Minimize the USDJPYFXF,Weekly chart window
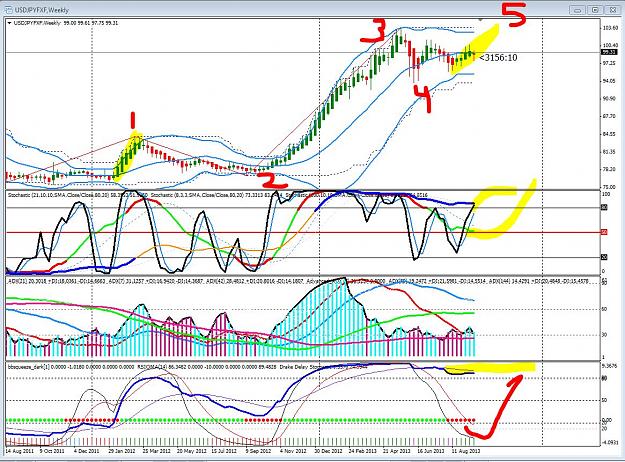The image size is (625, 462). coord(578,10)
